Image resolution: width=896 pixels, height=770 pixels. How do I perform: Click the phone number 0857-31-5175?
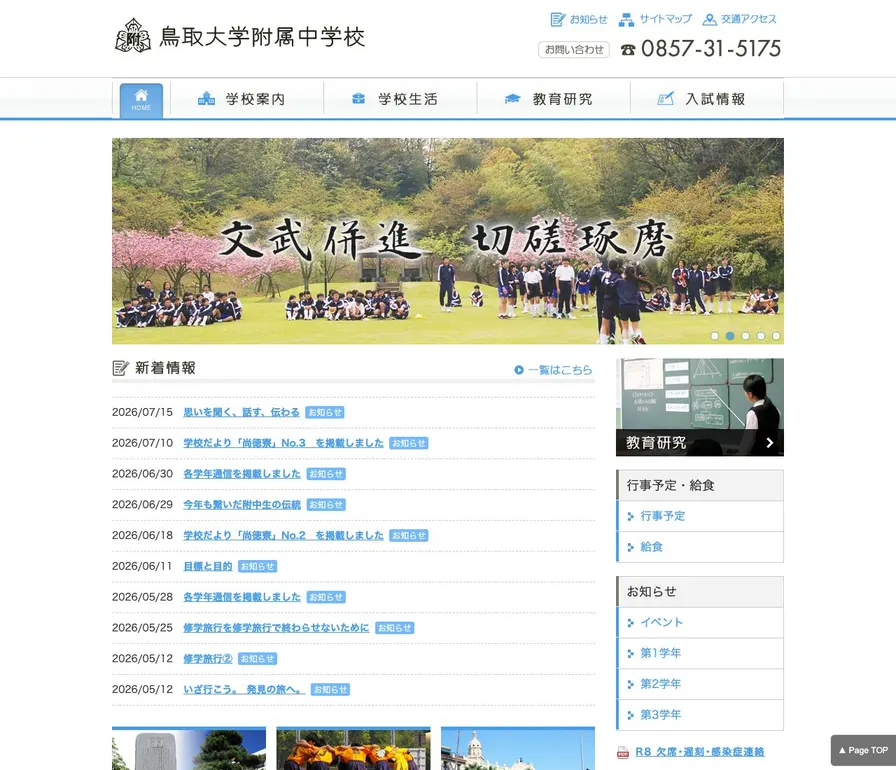[711, 49]
